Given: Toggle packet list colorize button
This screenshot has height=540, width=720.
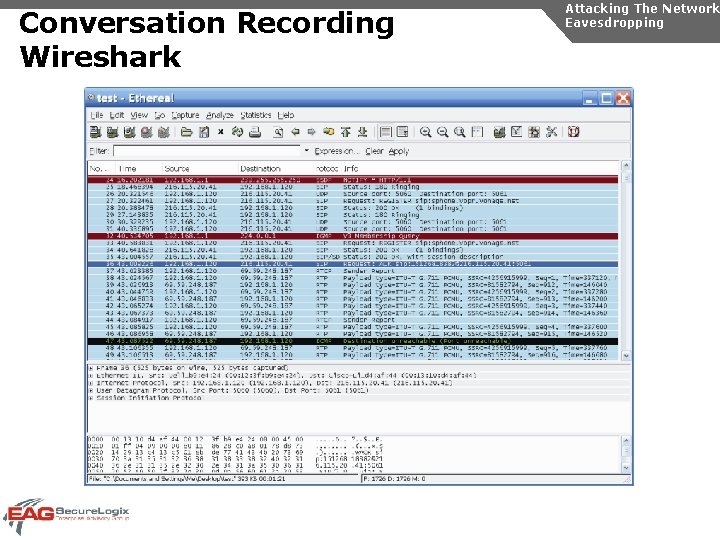Looking at the screenshot, I should click(386, 132).
